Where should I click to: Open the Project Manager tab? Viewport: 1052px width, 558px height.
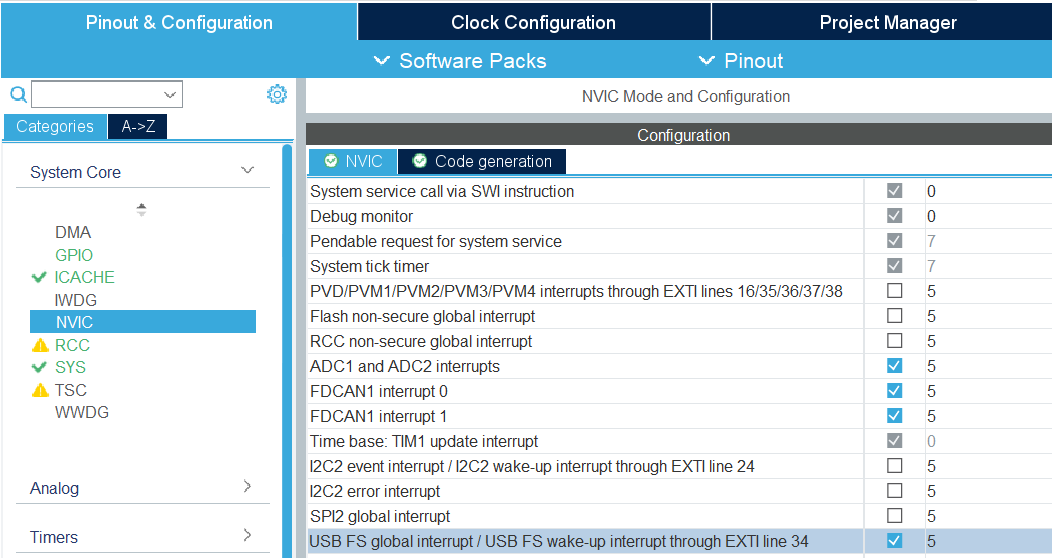coord(887,22)
